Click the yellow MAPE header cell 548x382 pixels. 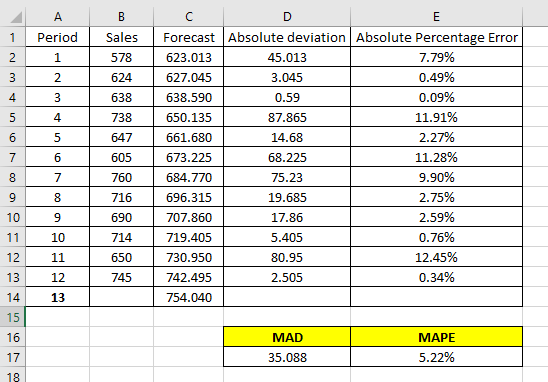point(437,337)
